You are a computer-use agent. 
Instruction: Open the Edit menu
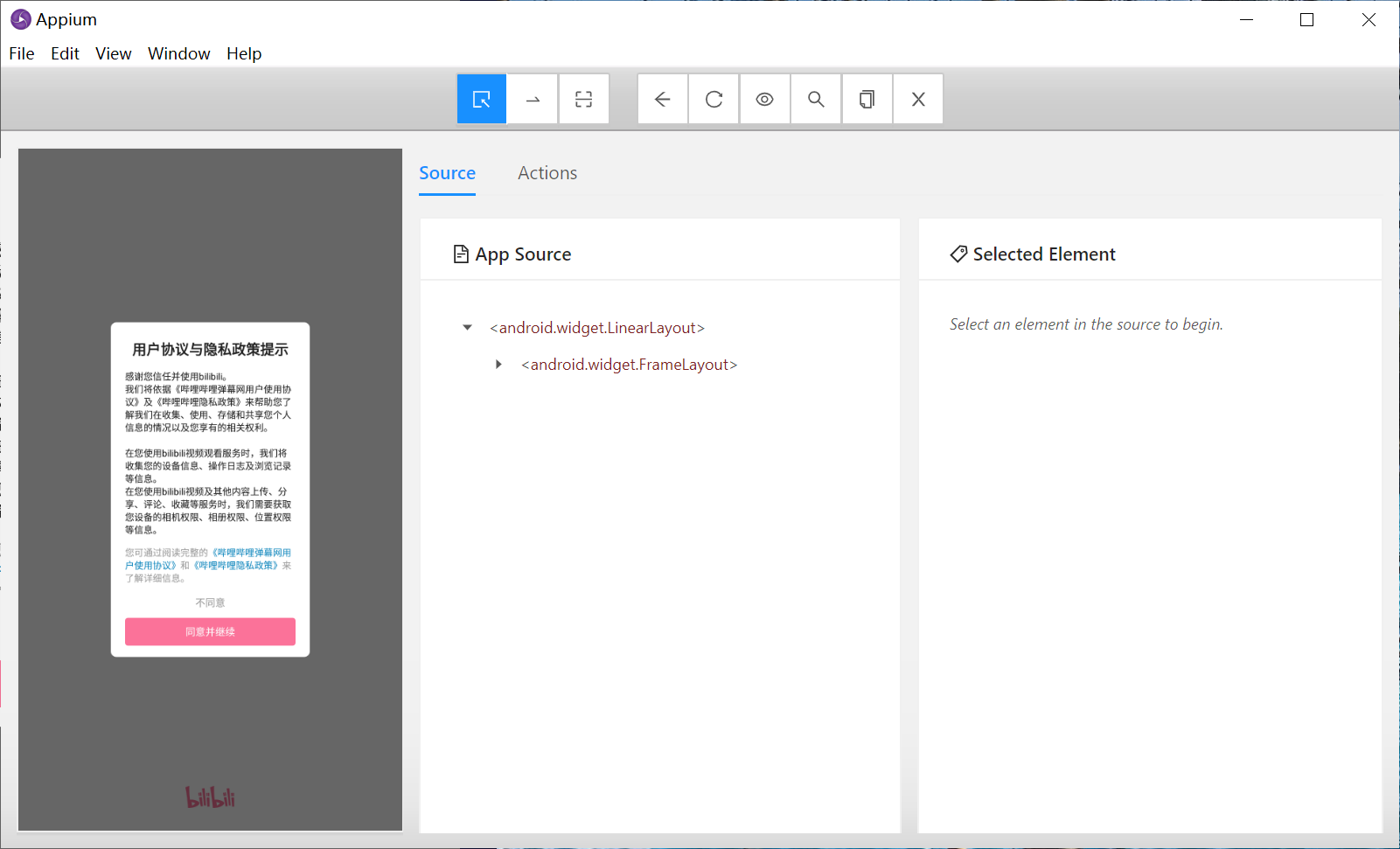tap(65, 53)
